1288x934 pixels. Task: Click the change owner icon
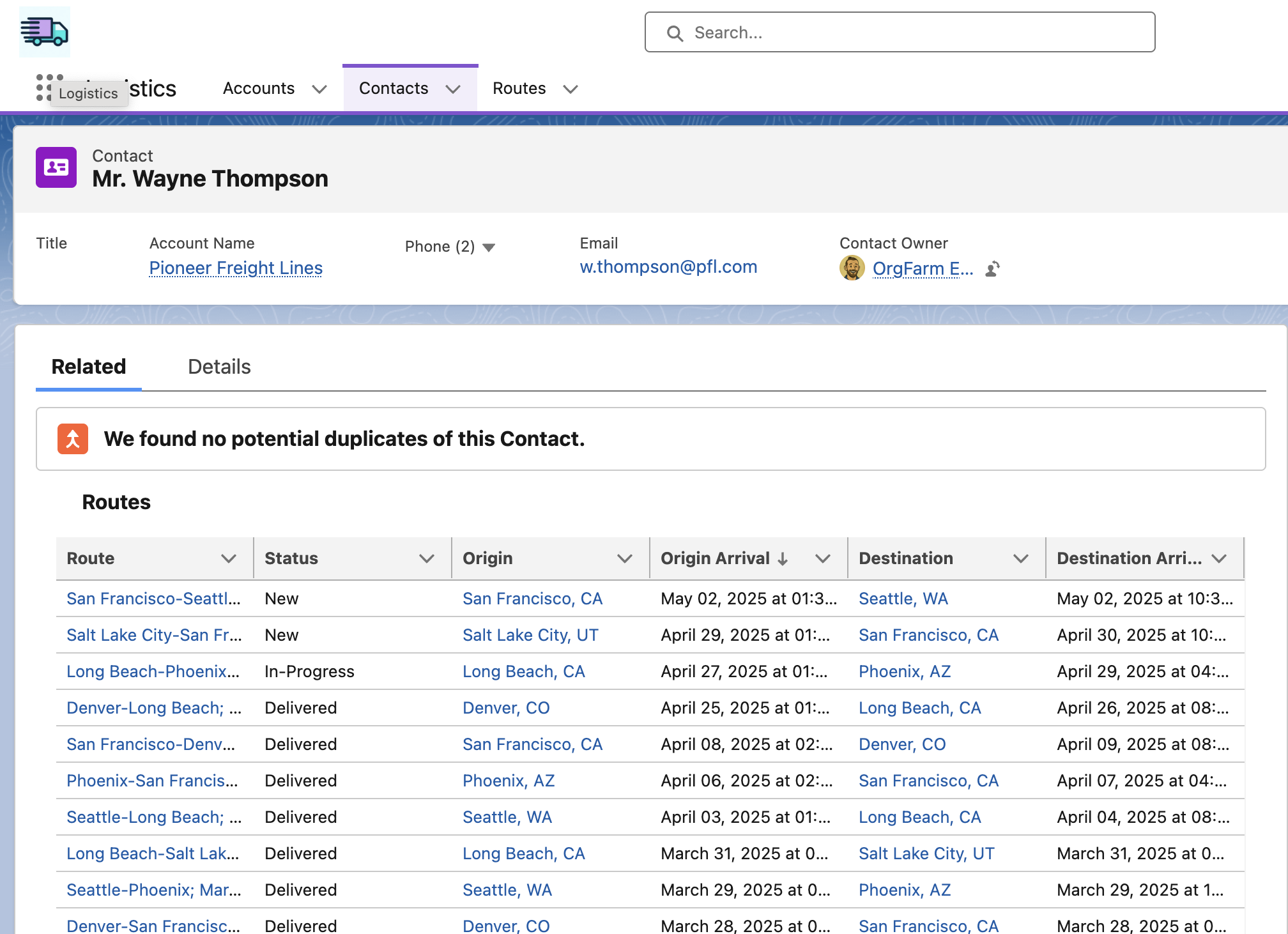(x=992, y=269)
